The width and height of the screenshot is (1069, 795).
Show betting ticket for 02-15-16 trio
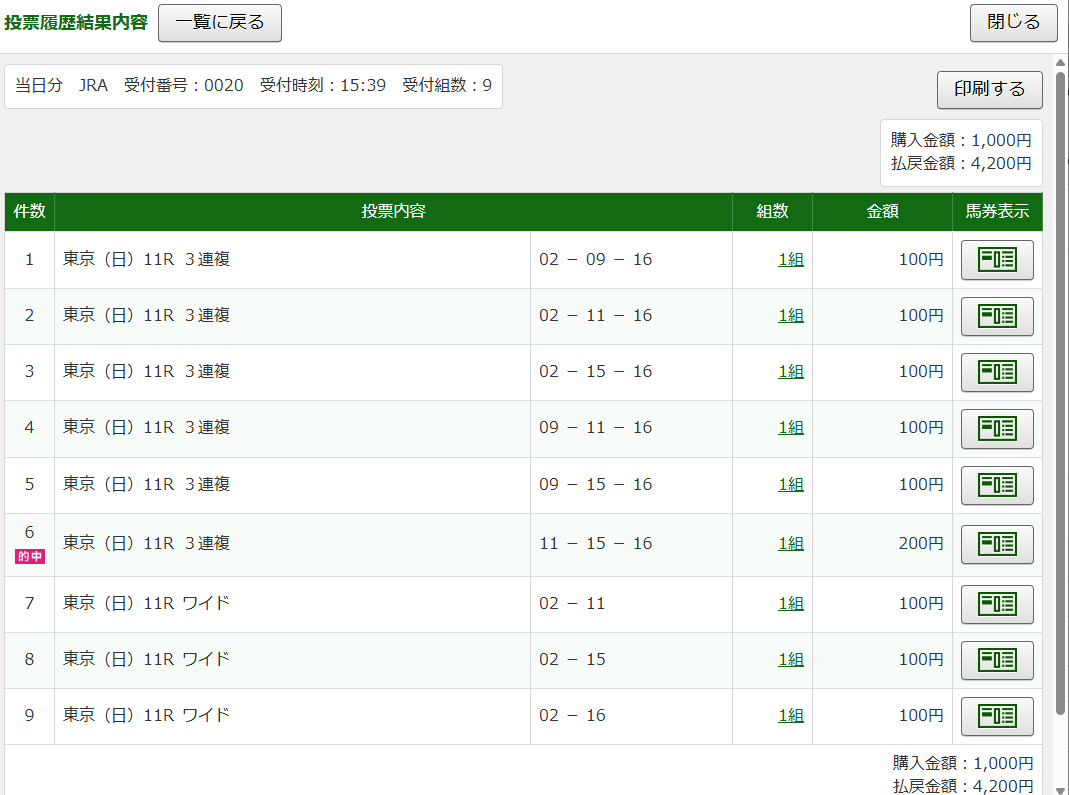coord(997,372)
